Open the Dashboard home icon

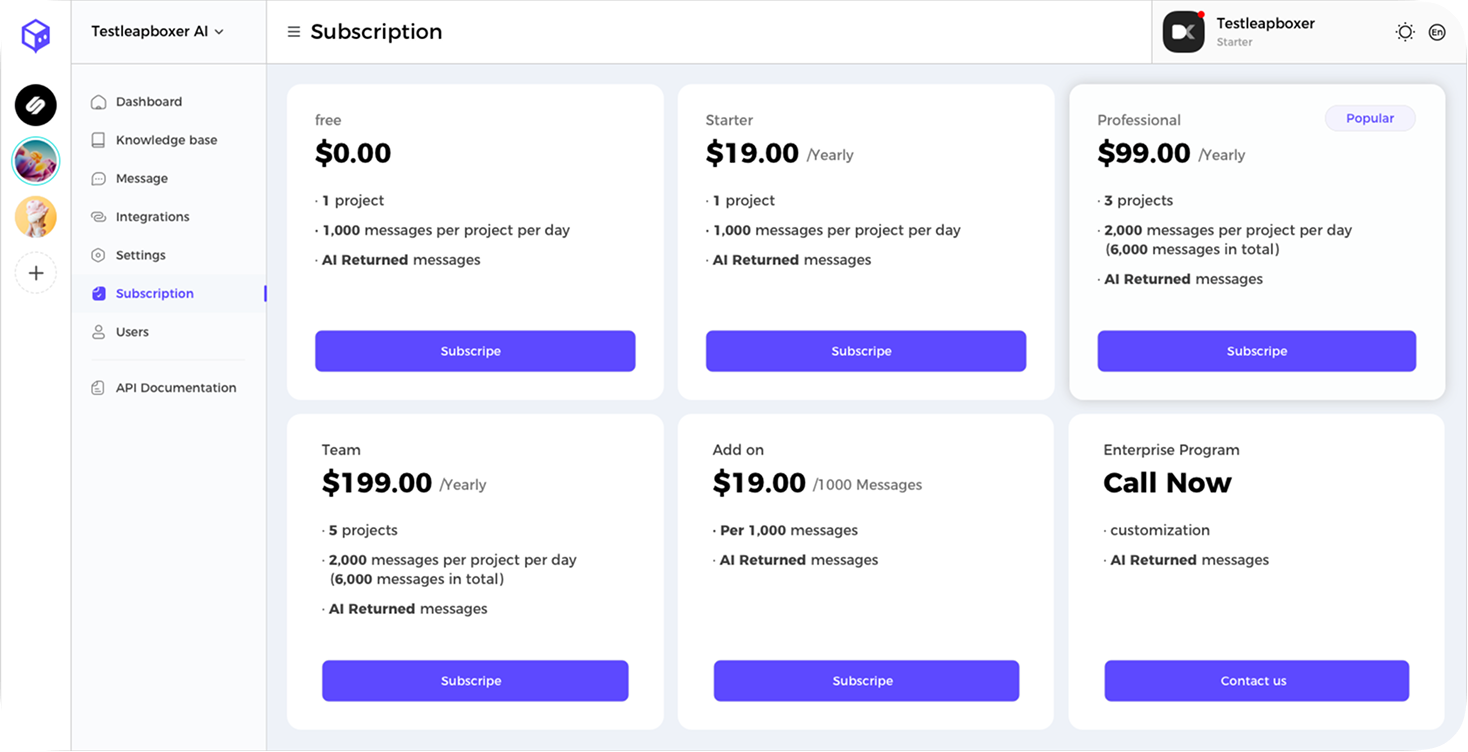[98, 102]
